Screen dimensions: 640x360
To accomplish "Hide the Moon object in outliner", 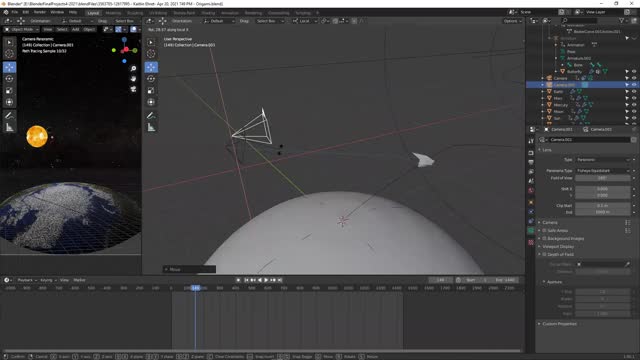I will point(634,111).
